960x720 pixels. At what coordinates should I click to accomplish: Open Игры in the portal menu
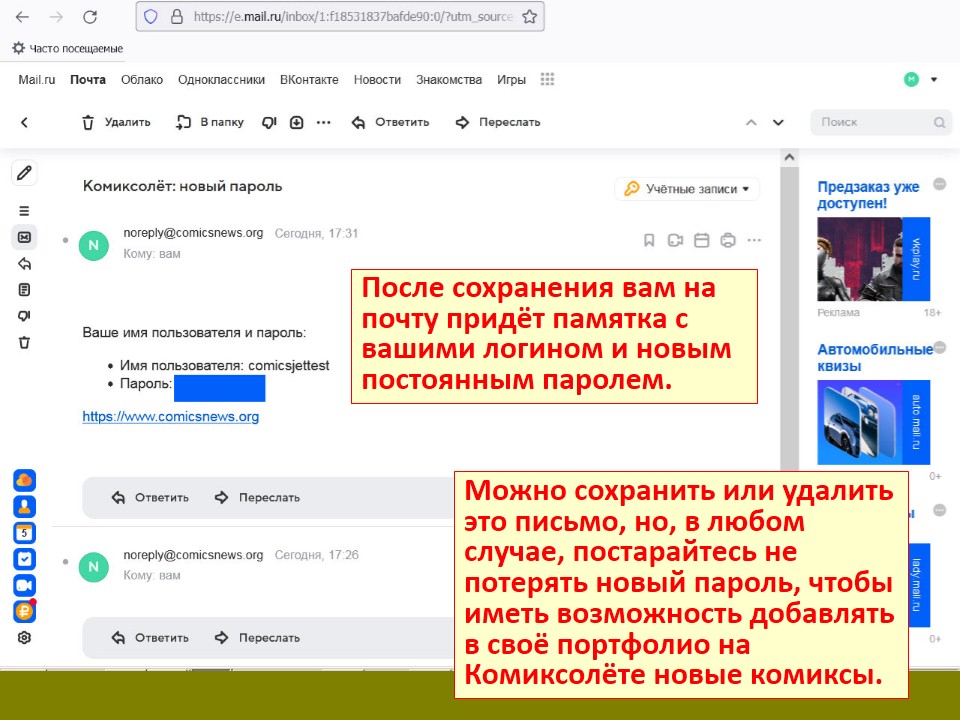pyautogui.click(x=511, y=80)
